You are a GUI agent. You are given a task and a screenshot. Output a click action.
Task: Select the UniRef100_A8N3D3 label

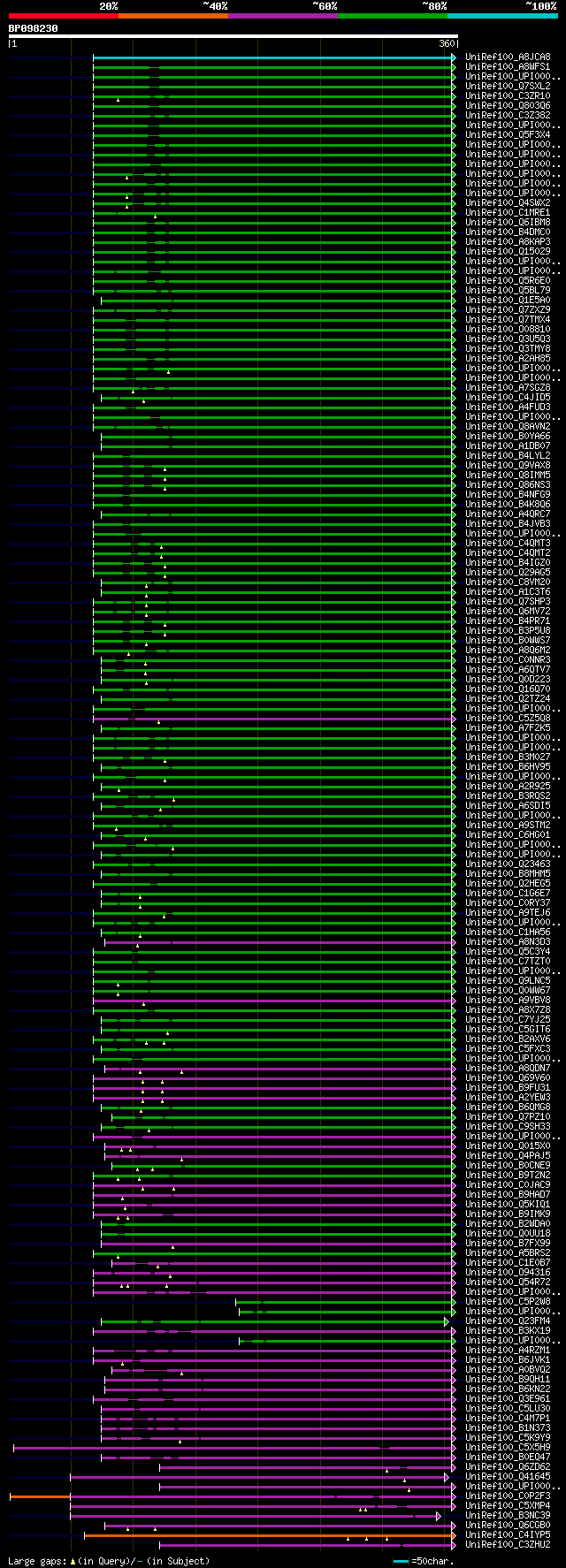508,942
